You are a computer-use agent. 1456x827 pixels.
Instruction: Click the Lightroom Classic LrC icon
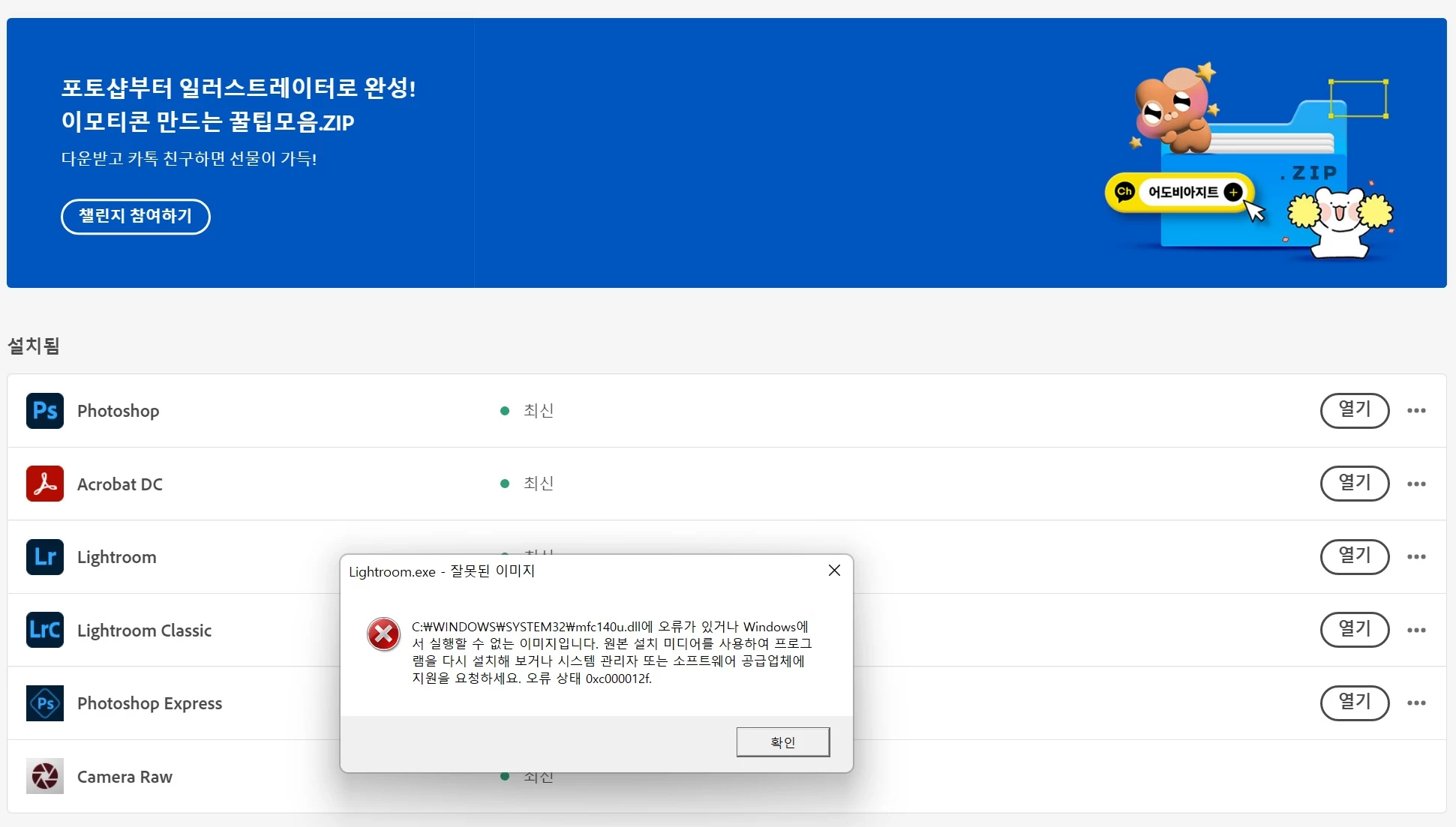pos(45,630)
